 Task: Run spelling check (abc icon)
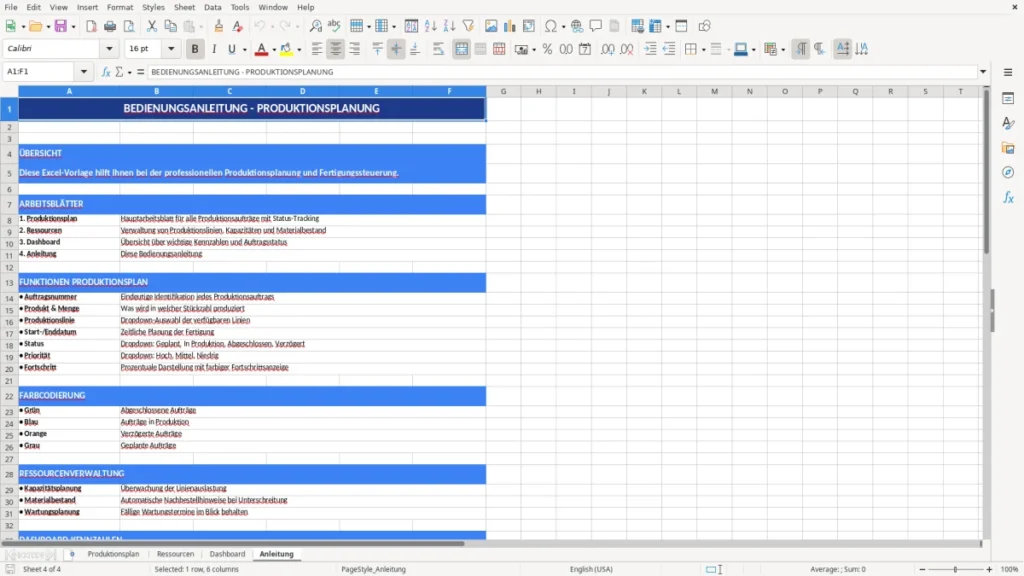334,26
